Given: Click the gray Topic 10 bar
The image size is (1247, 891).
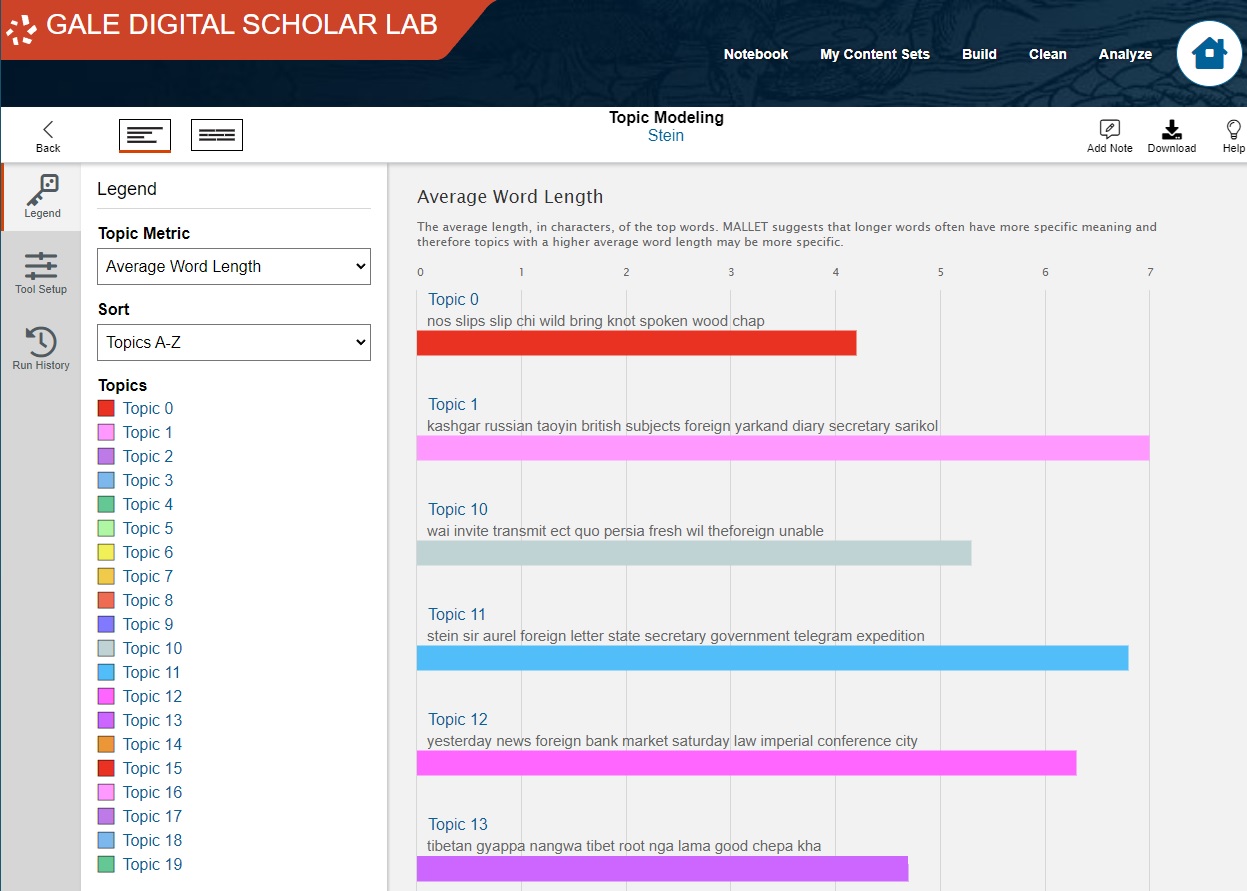Looking at the screenshot, I should (x=694, y=553).
